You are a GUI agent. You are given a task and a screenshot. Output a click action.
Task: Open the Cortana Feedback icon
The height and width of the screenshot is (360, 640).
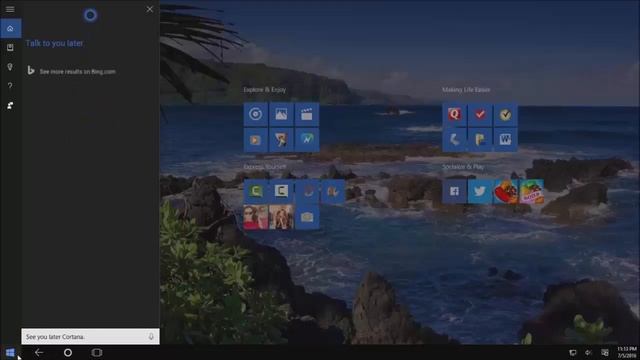(x=10, y=105)
